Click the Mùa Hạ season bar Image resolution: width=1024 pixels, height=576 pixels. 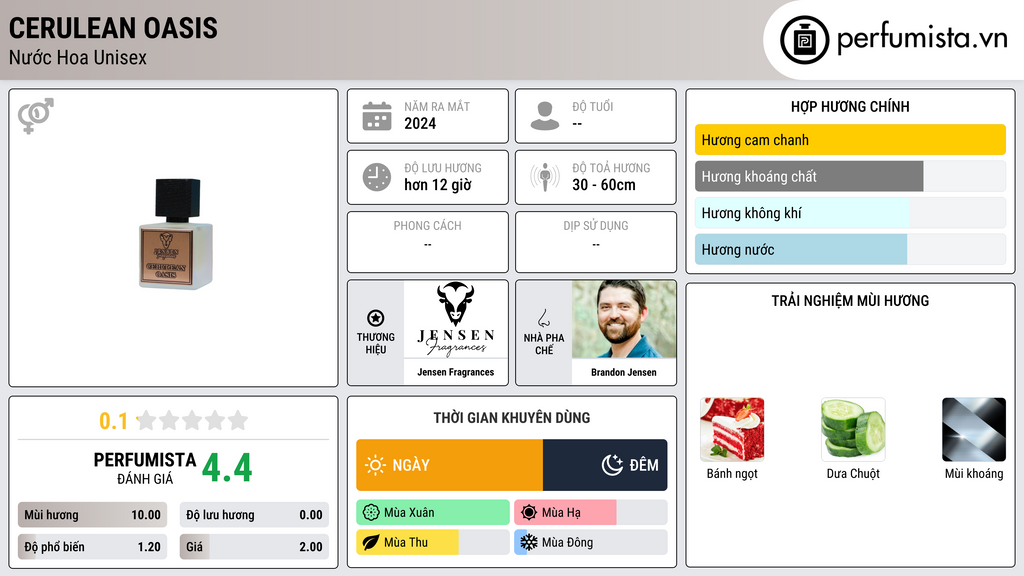click(x=591, y=513)
